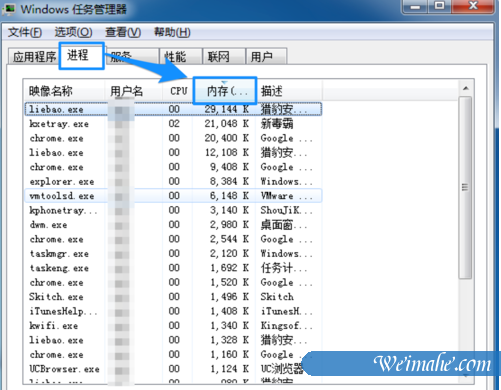
Task: Click the 2,980 K memory value
Action: (x=229, y=225)
